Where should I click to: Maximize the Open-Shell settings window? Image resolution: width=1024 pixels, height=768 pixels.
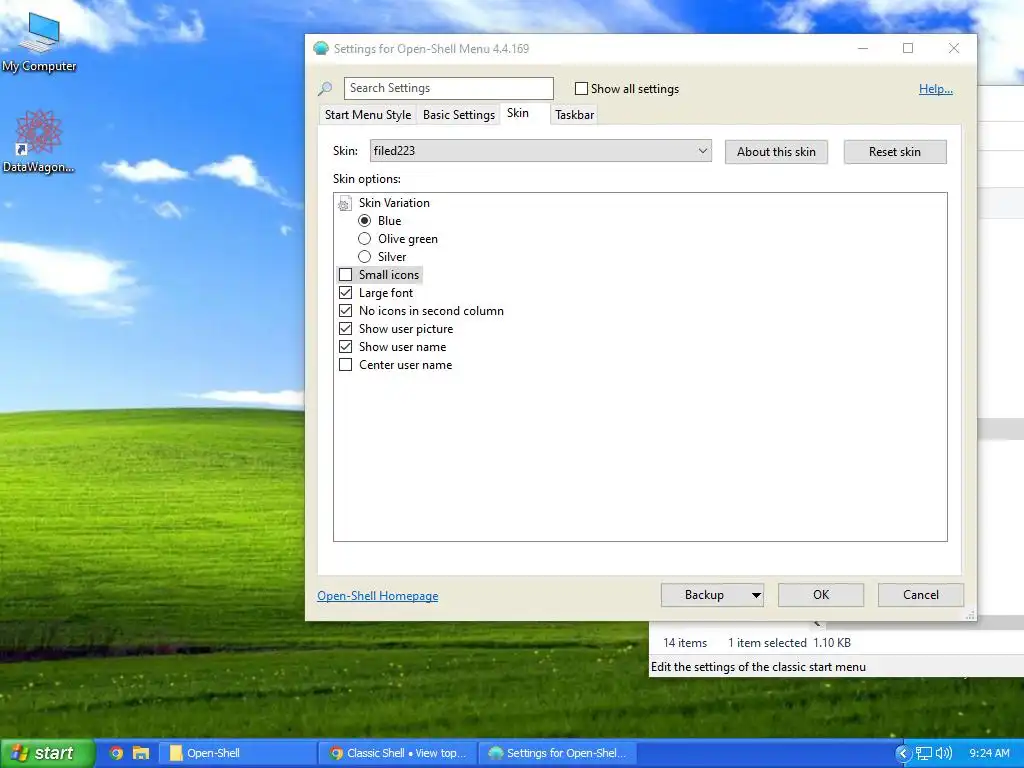908,48
